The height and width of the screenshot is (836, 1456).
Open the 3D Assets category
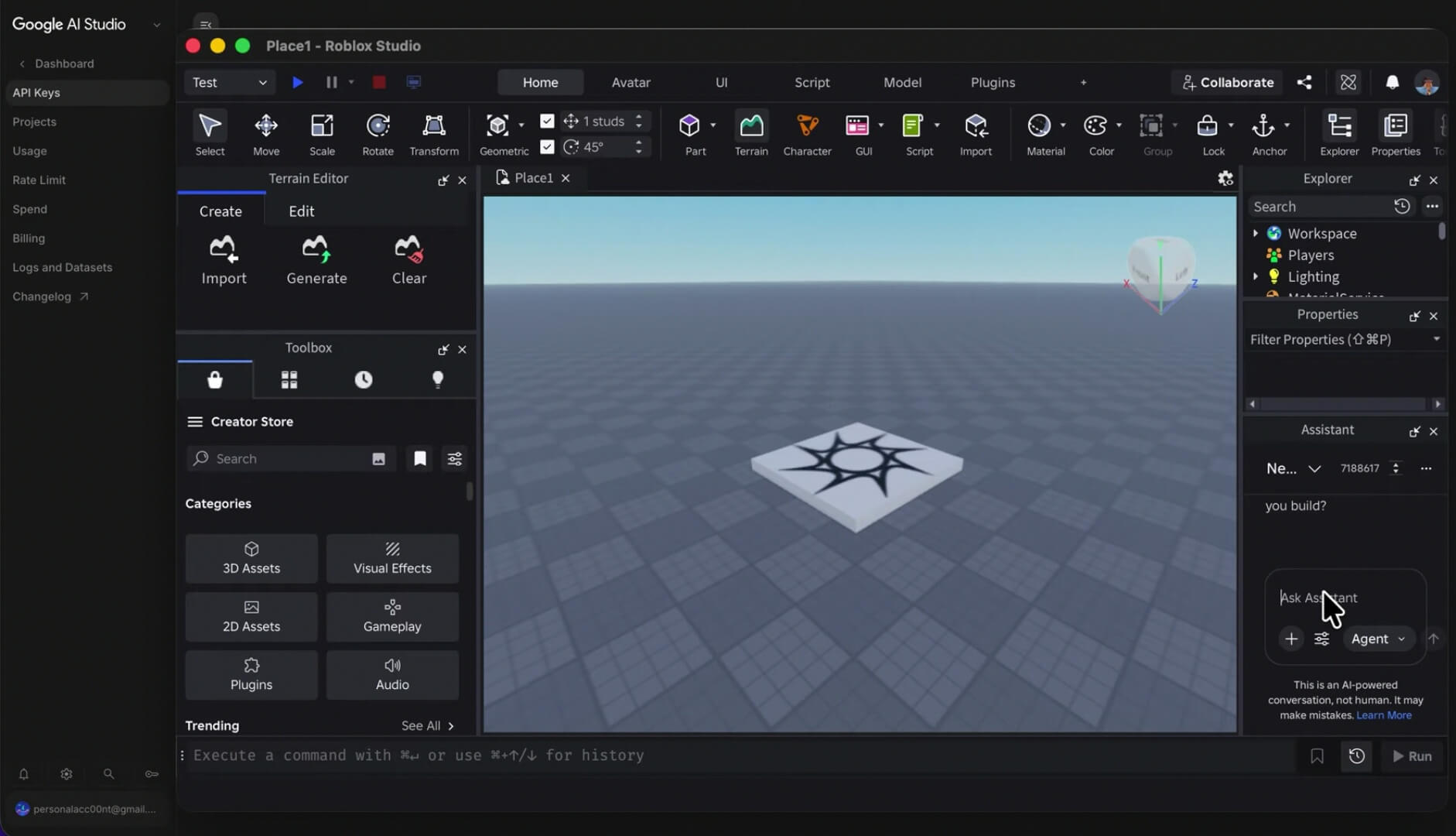tap(251, 558)
